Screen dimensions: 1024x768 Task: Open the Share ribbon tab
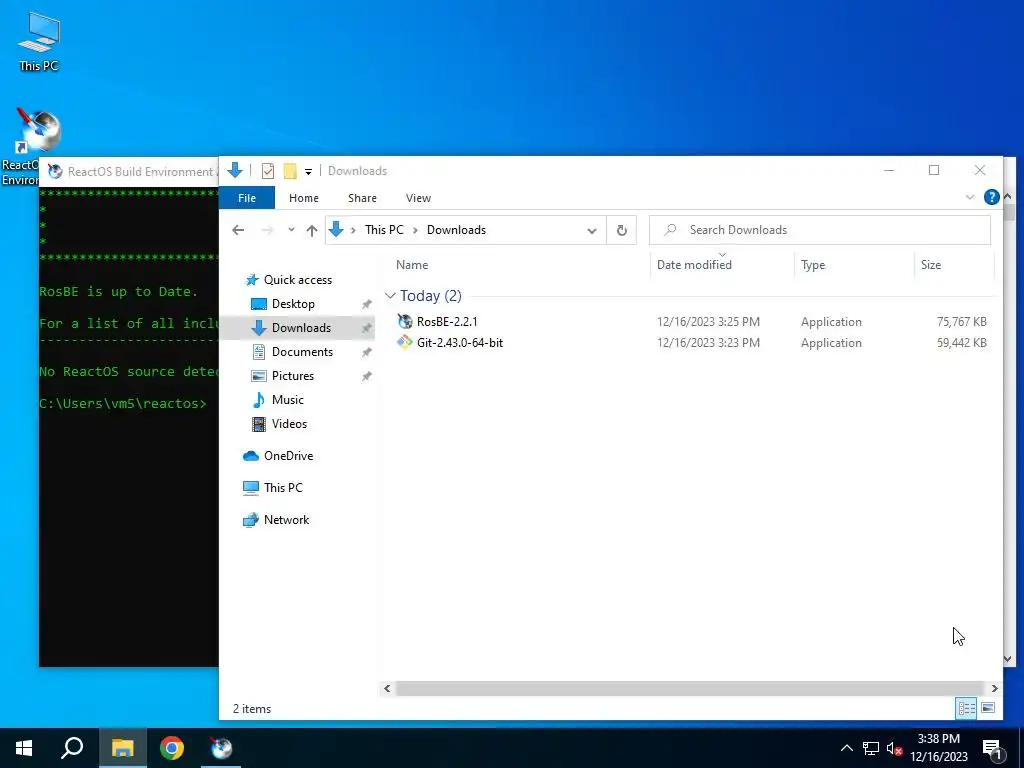(x=362, y=198)
